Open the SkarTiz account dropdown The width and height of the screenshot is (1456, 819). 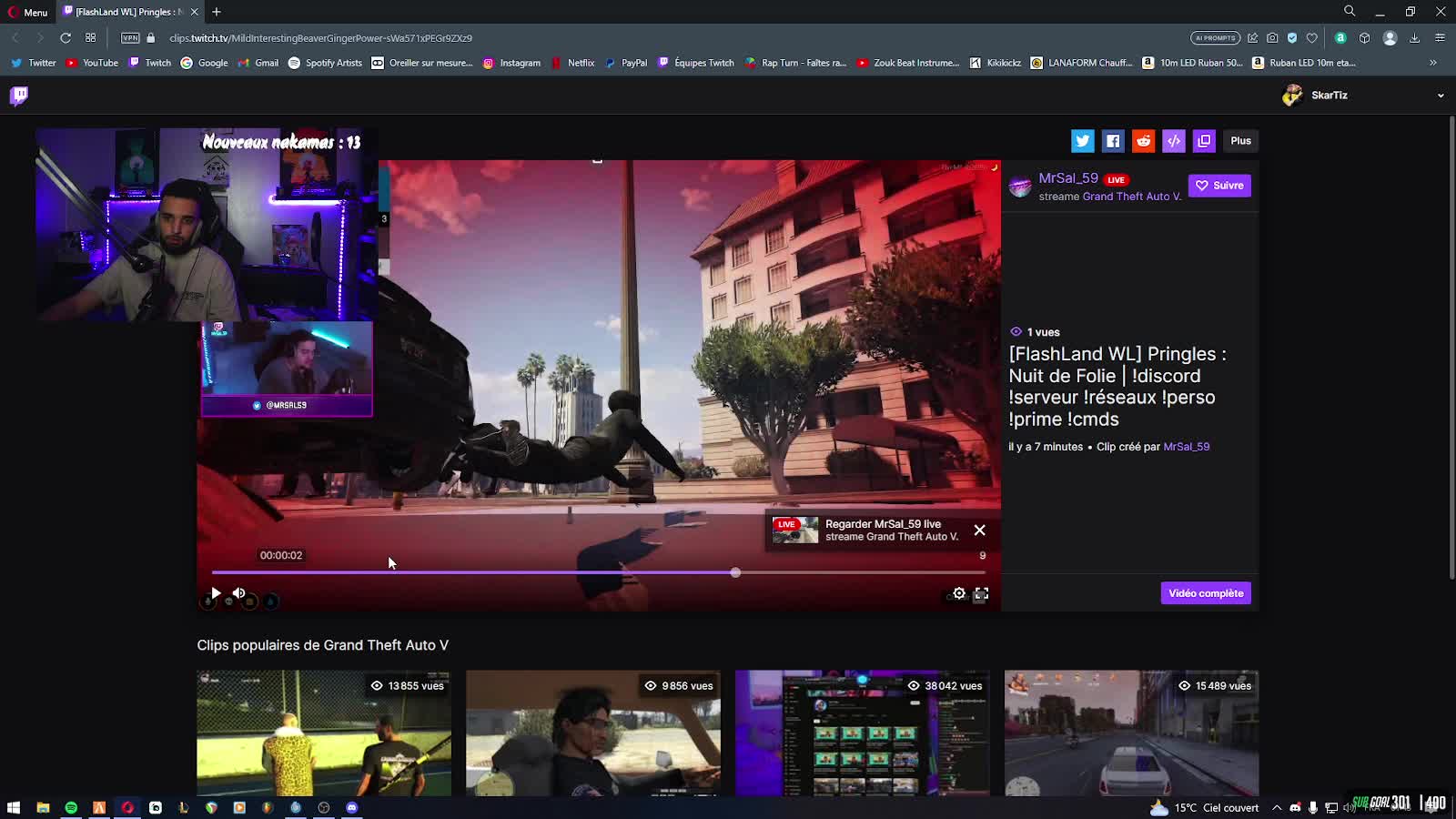click(1441, 96)
